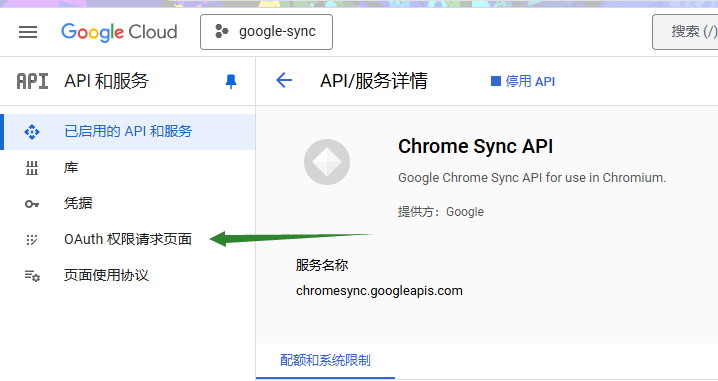
Task: Open 页面使用协议 menu item
Action: point(128,275)
